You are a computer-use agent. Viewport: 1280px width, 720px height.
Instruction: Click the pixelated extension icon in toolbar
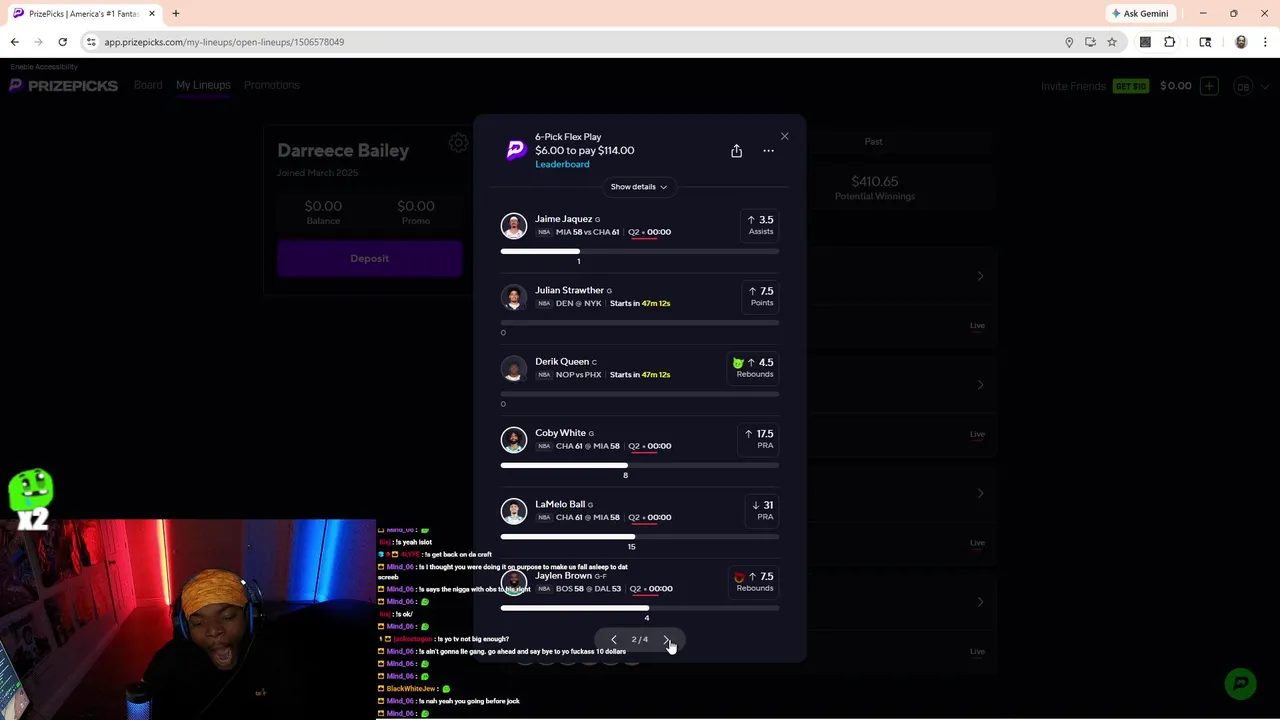click(x=1145, y=42)
